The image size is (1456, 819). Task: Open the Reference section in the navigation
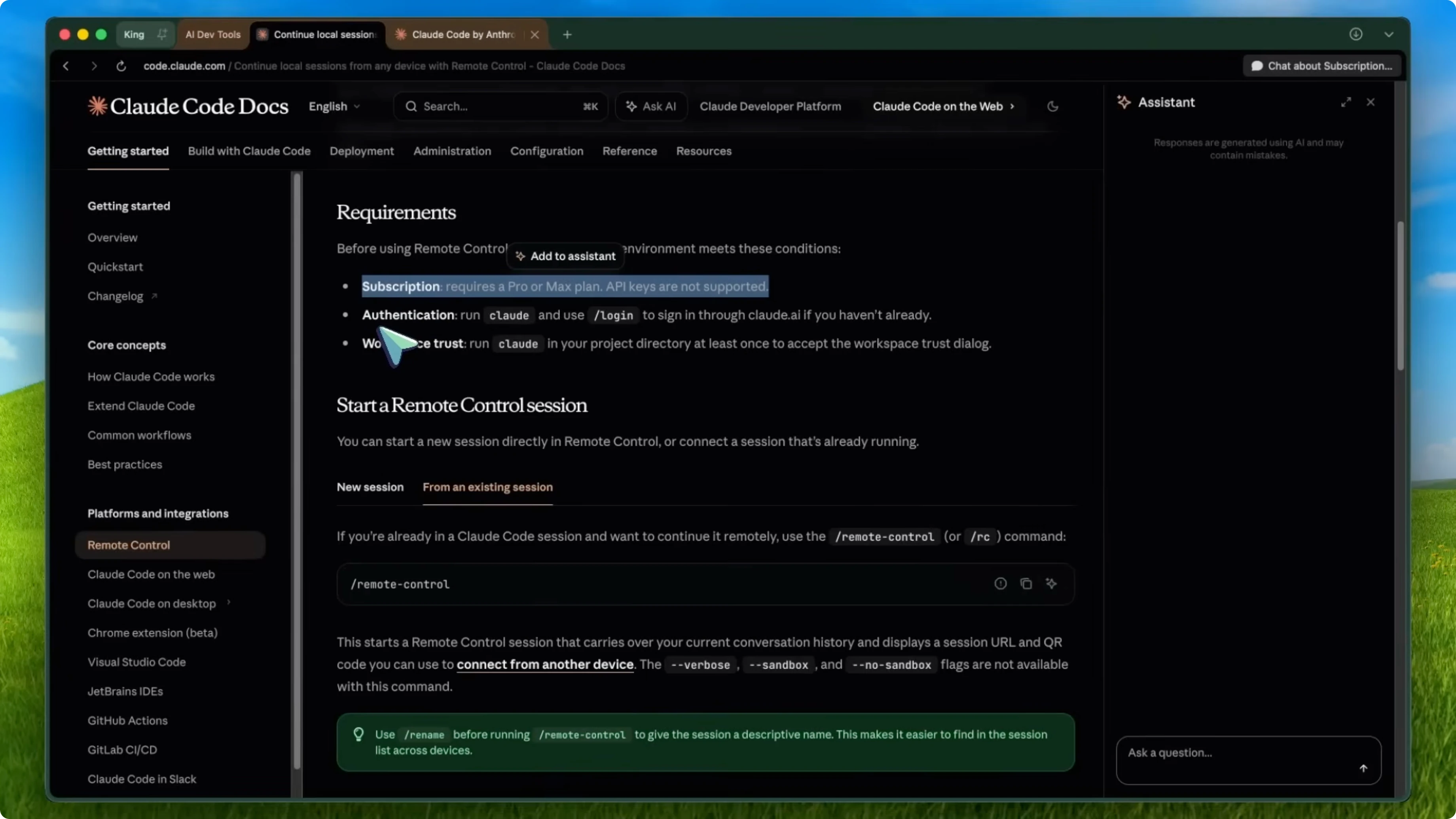[x=629, y=151]
